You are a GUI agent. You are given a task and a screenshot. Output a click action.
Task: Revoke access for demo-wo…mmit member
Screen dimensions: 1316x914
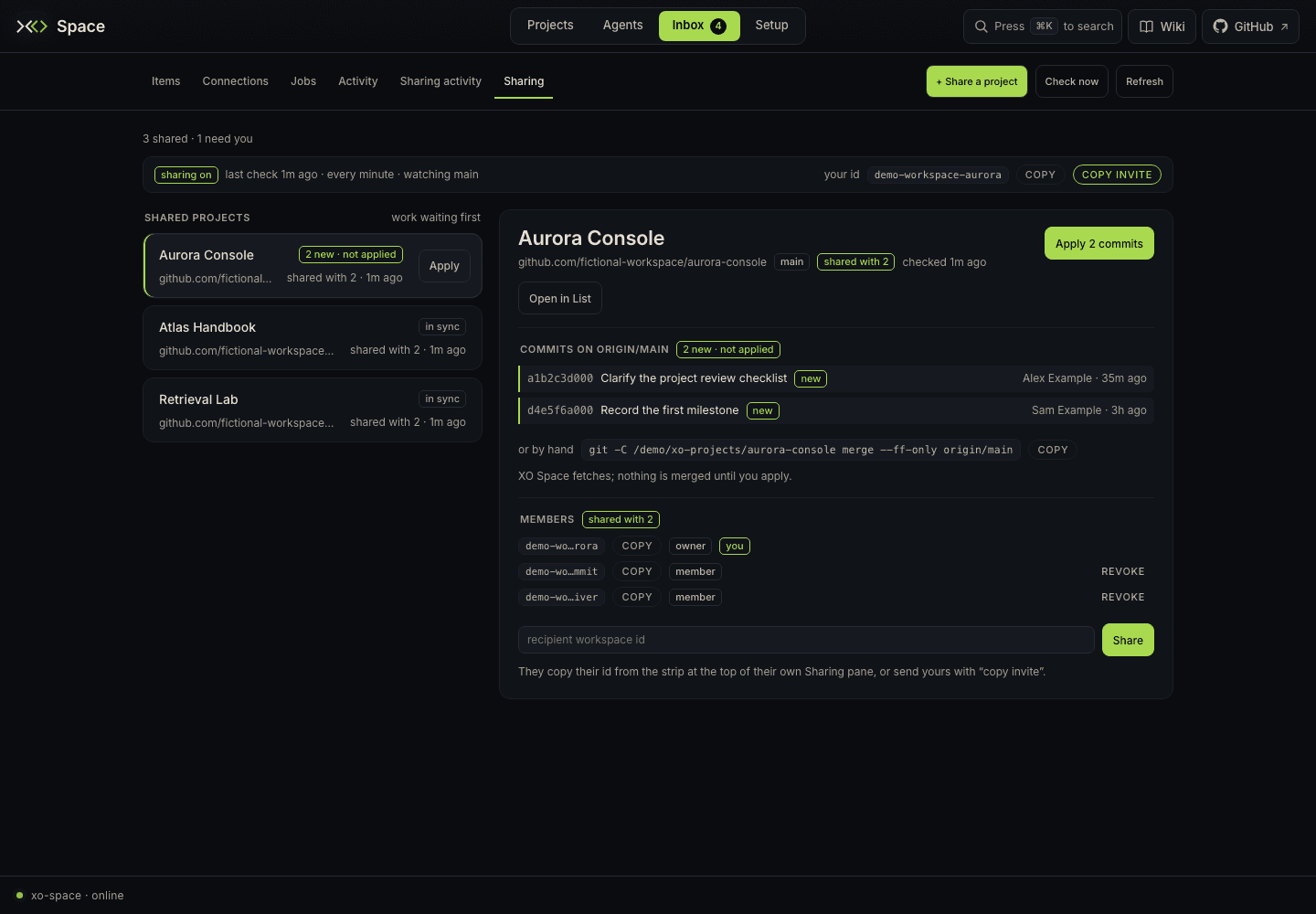pos(1123,571)
